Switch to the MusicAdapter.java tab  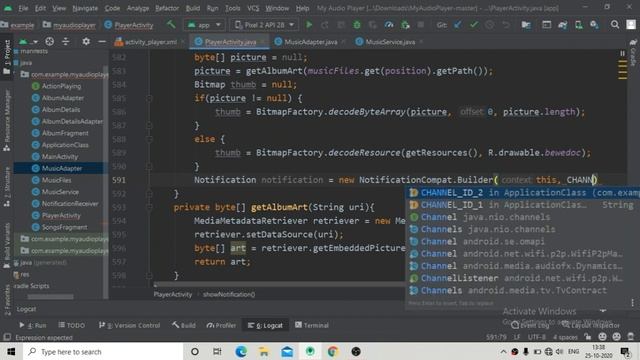point(311,42)
